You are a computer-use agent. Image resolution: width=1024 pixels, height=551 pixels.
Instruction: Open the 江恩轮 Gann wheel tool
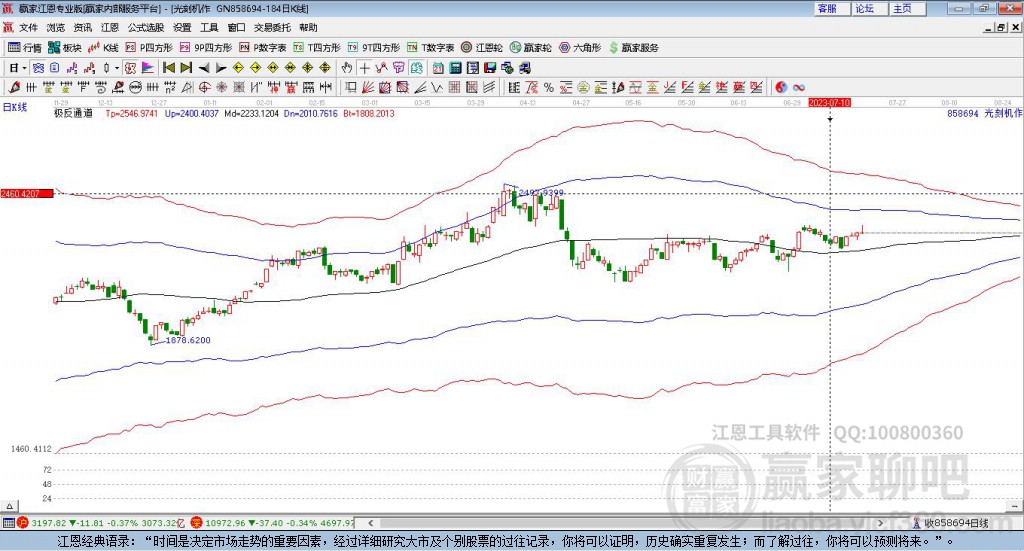click(x=482, y=48)
